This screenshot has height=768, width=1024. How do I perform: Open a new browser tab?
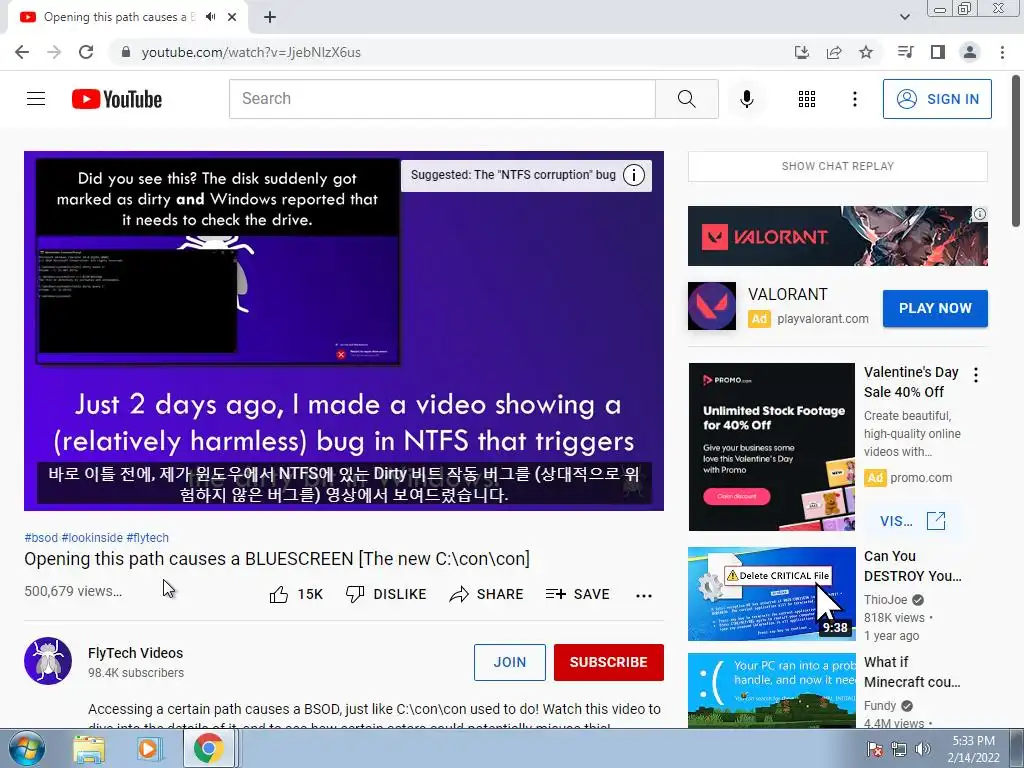click(x=270, y=17)
